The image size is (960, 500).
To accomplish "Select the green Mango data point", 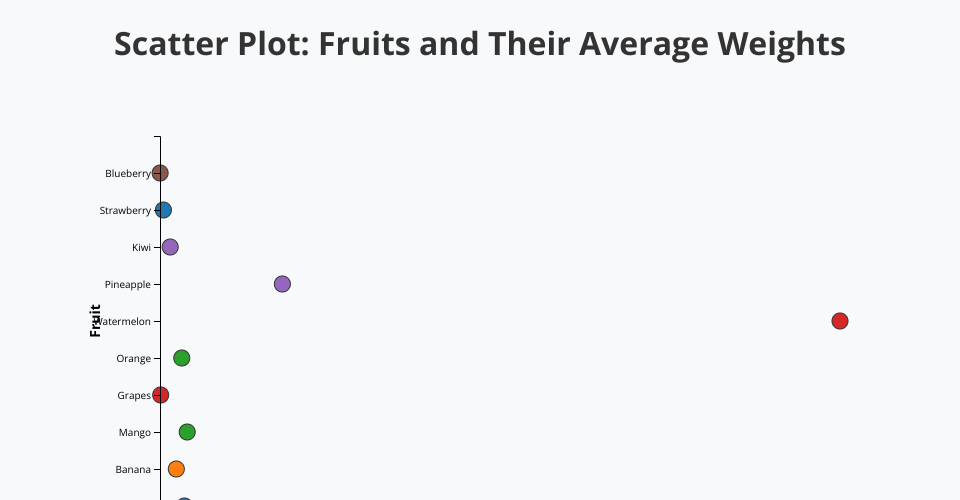I will [187, 432].
